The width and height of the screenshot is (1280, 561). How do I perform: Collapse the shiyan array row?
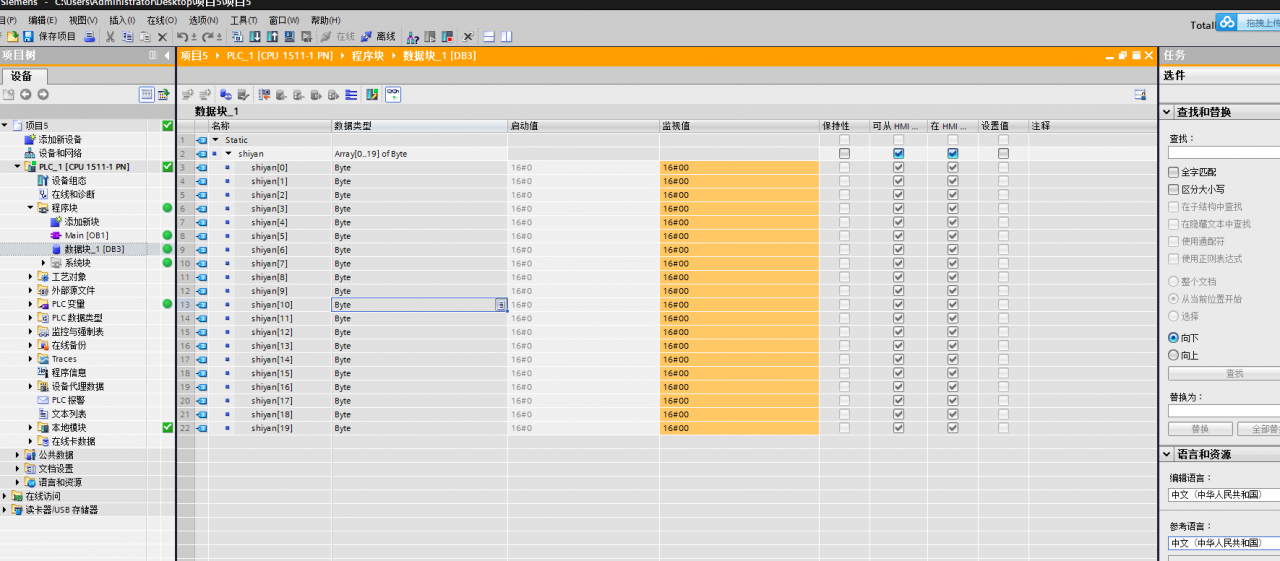coord(228,154)
